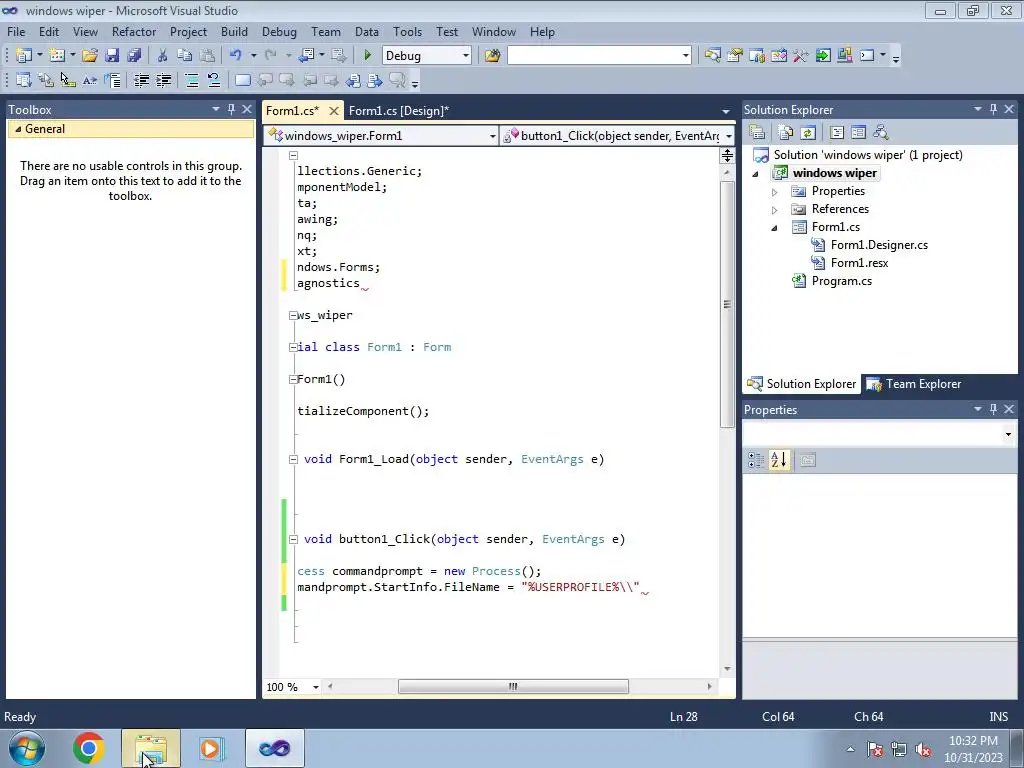The height and width of the screenshot is (768, 1024).
Task: Open Solution Explorer via main toolbar icon
Action: tap(712, 56)
